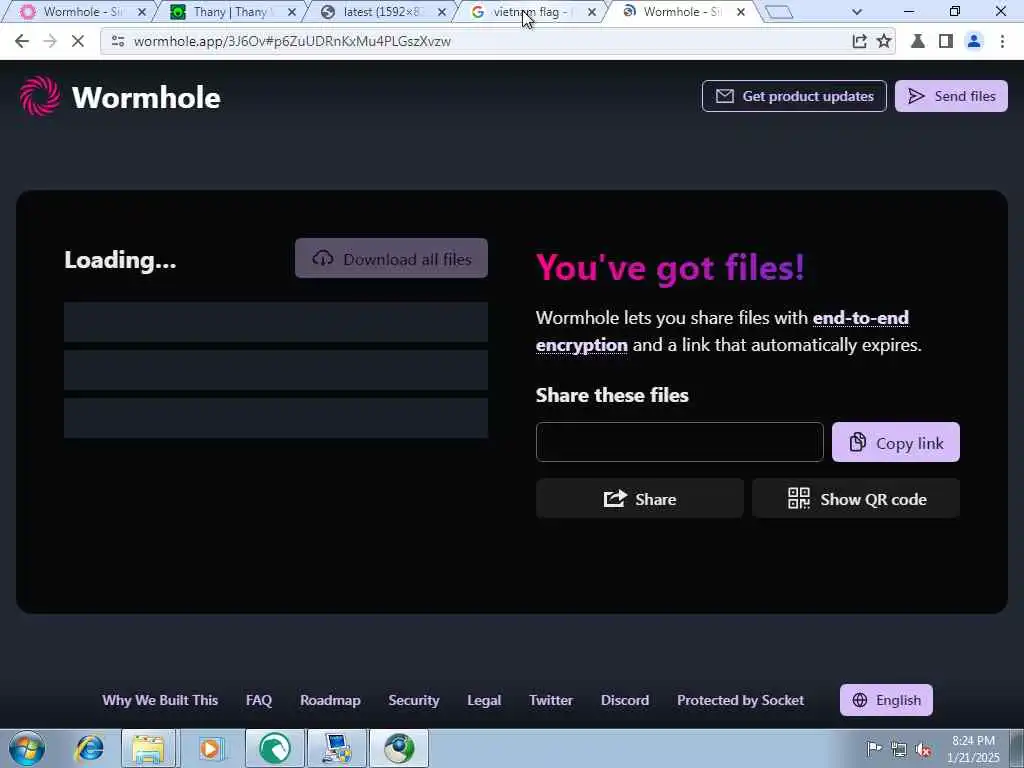Show QR code for this link
The image size is (1024, 768).
coord(856,499)
